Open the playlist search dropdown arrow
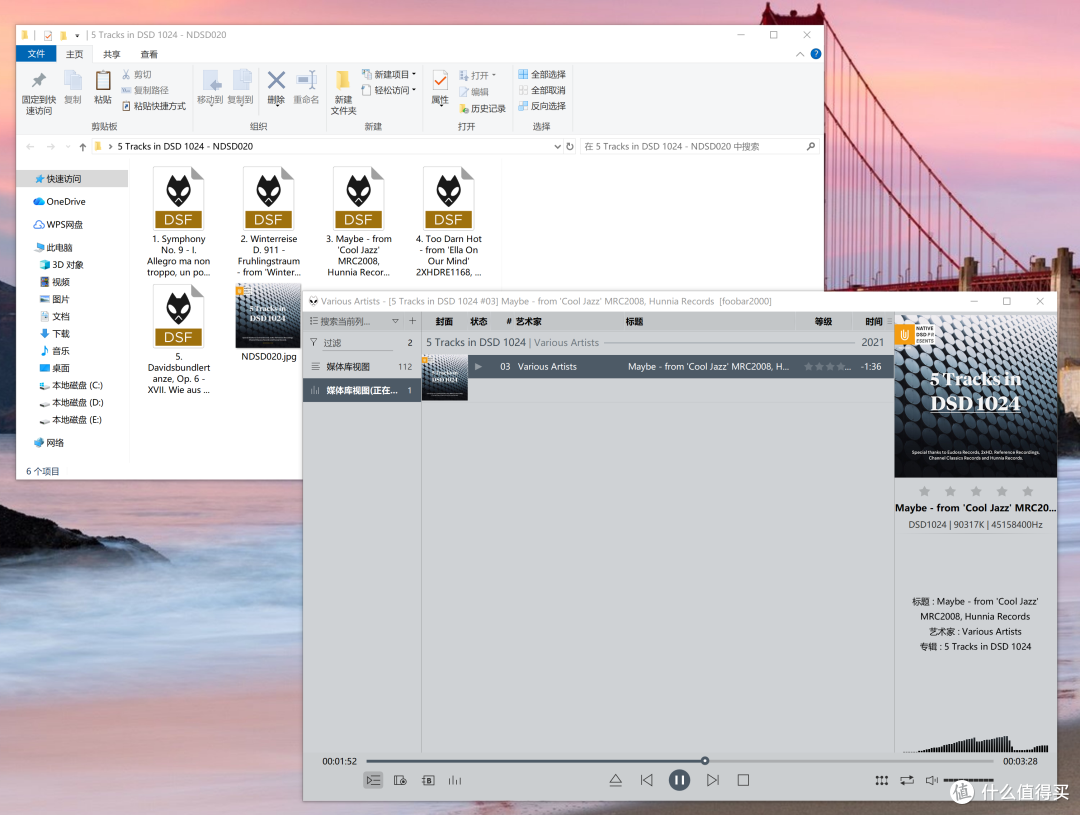 [395, 321]
